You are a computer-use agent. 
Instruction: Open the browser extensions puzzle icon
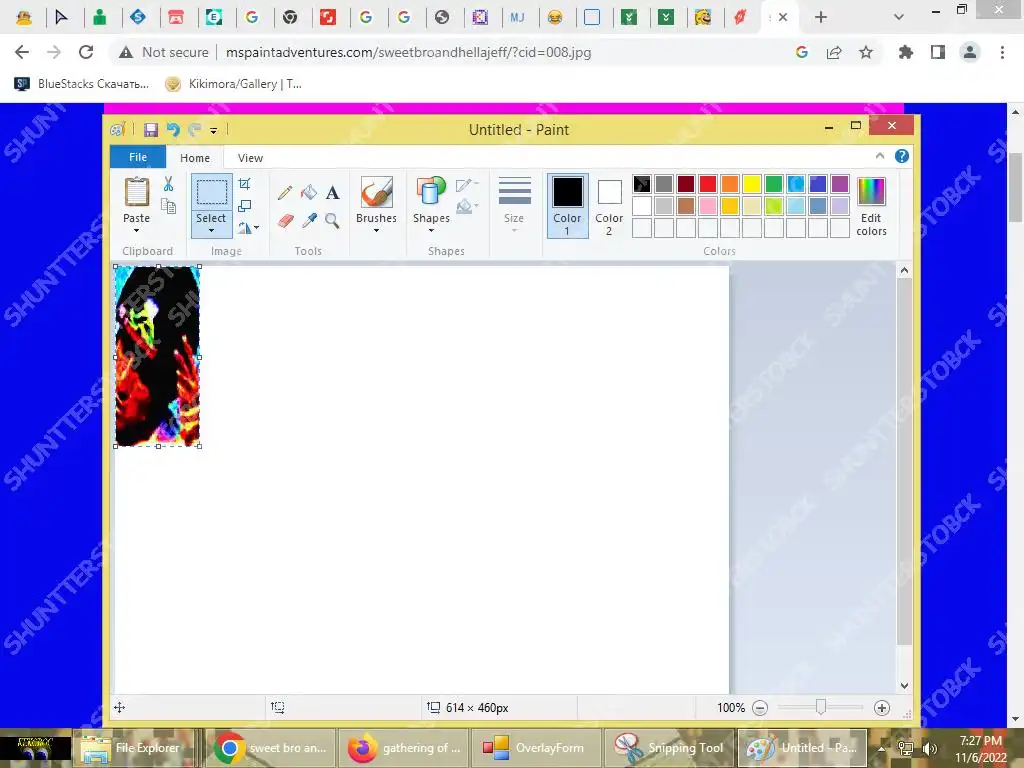pos(905,52)
